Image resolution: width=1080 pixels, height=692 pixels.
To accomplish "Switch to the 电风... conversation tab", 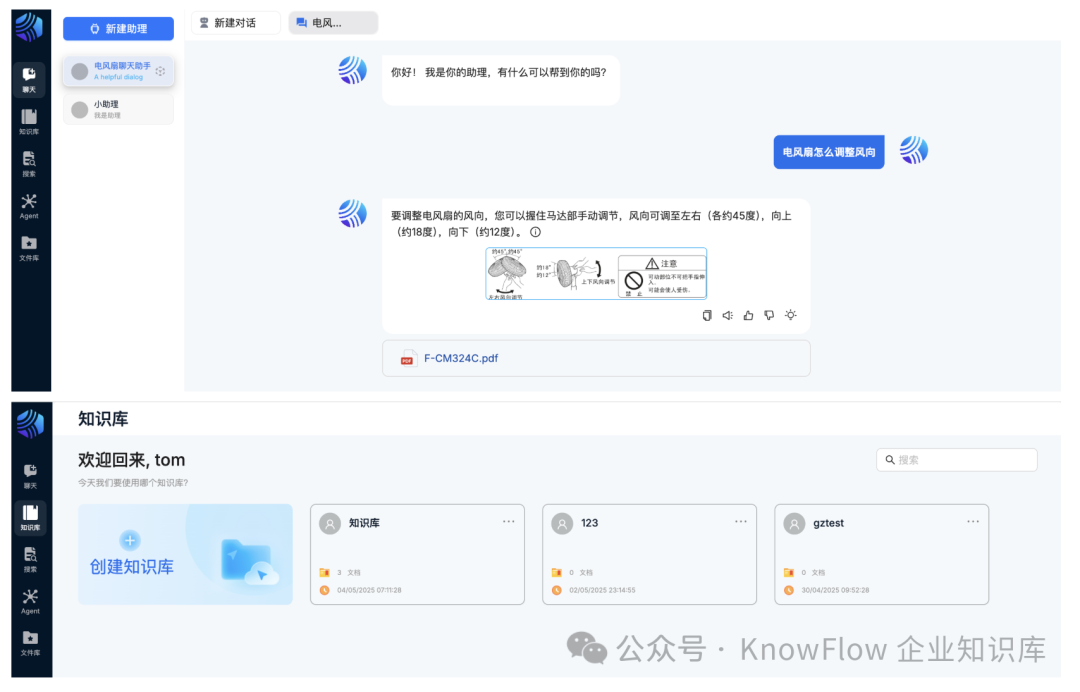I will click(x=332, y=22).
